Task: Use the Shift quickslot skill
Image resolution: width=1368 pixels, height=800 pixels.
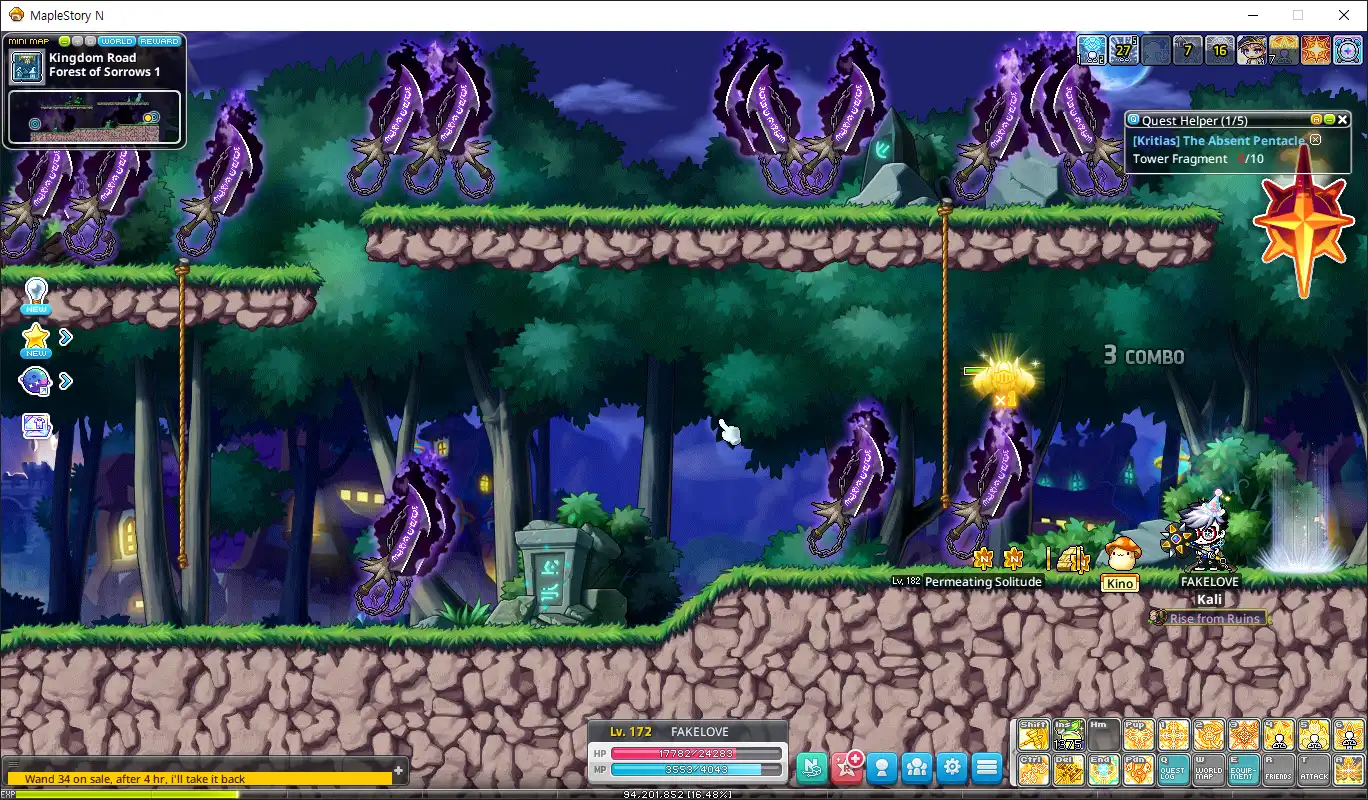Action: (x=1034, y=735)
